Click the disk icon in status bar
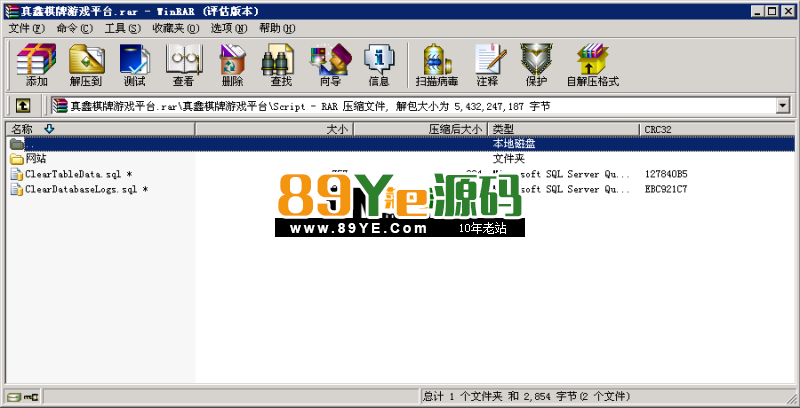The width and height of the screenshot is (800, 408). (x=15, y=396)
